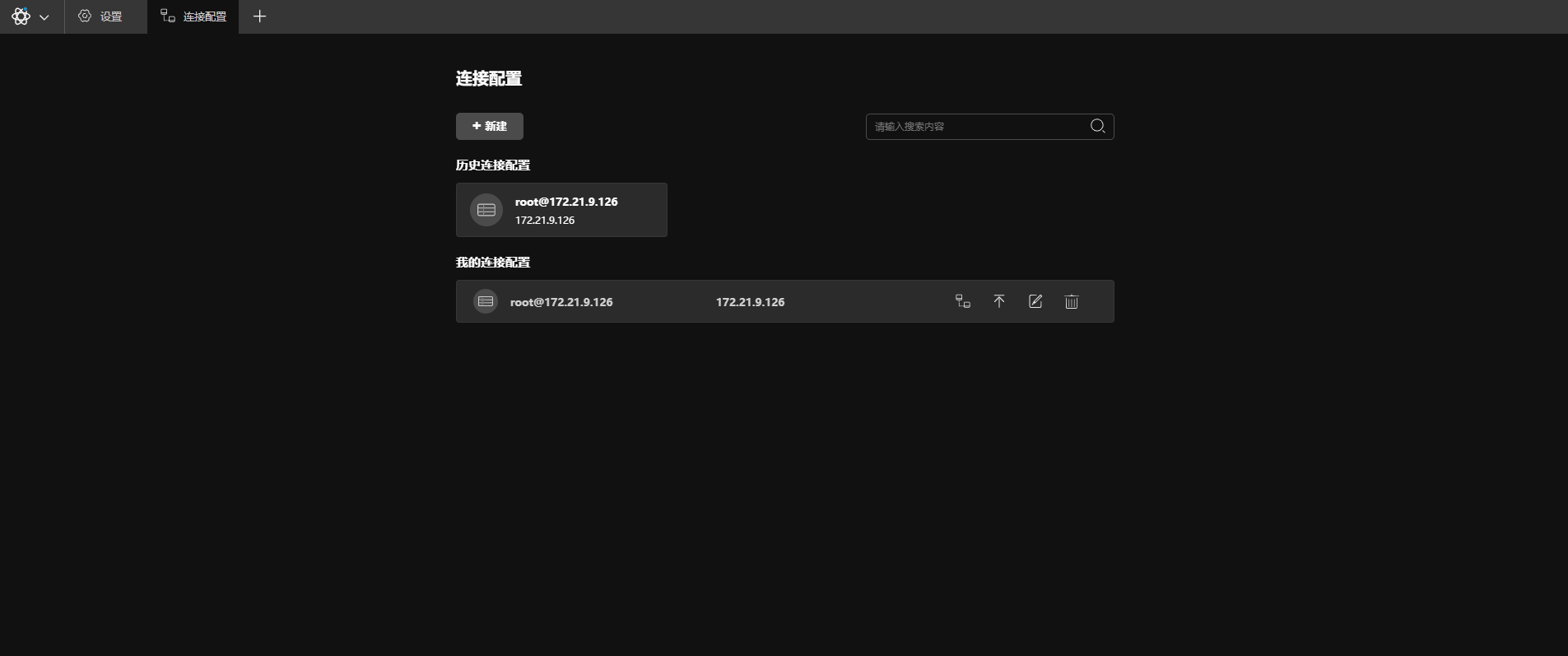The width and height of the screenshot is (1568, 656).
Task: Click the server icon in my connection row
Action: [x=486, y=301]
